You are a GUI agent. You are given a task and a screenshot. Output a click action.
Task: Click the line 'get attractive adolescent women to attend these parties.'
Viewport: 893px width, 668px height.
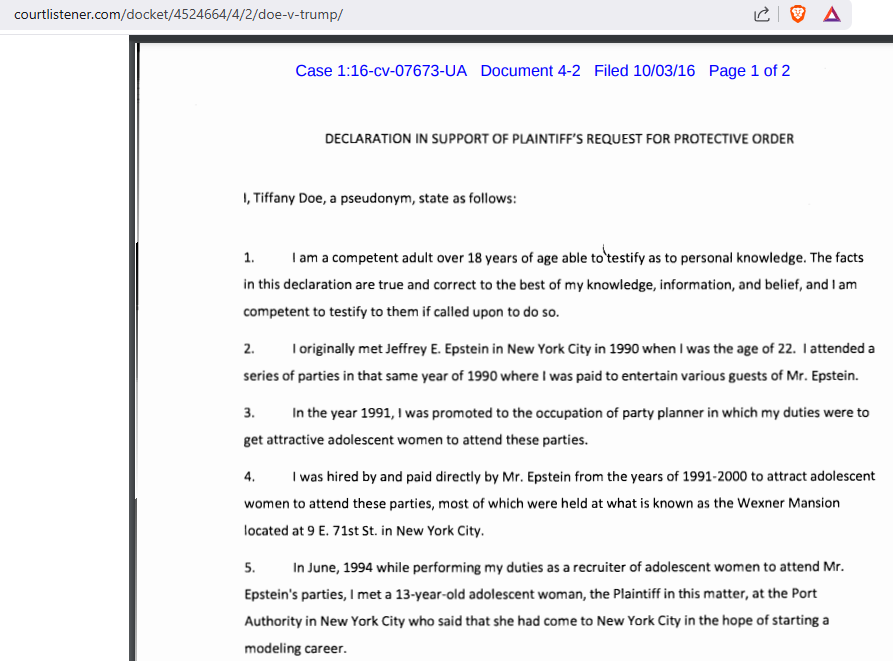416,440
